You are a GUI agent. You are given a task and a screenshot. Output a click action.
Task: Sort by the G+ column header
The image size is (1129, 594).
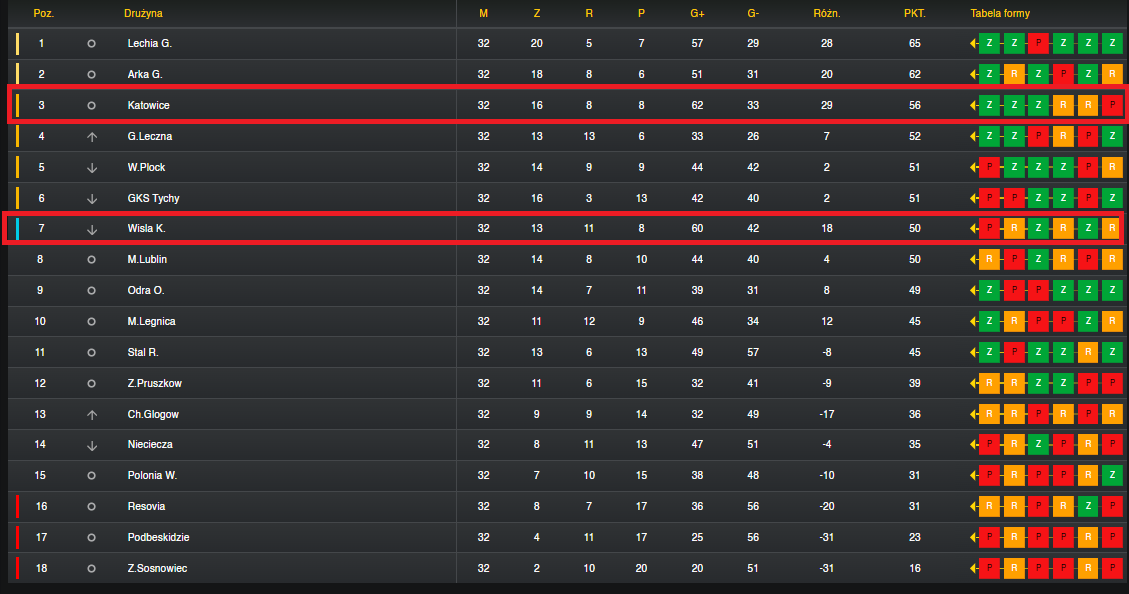[697, 13]
